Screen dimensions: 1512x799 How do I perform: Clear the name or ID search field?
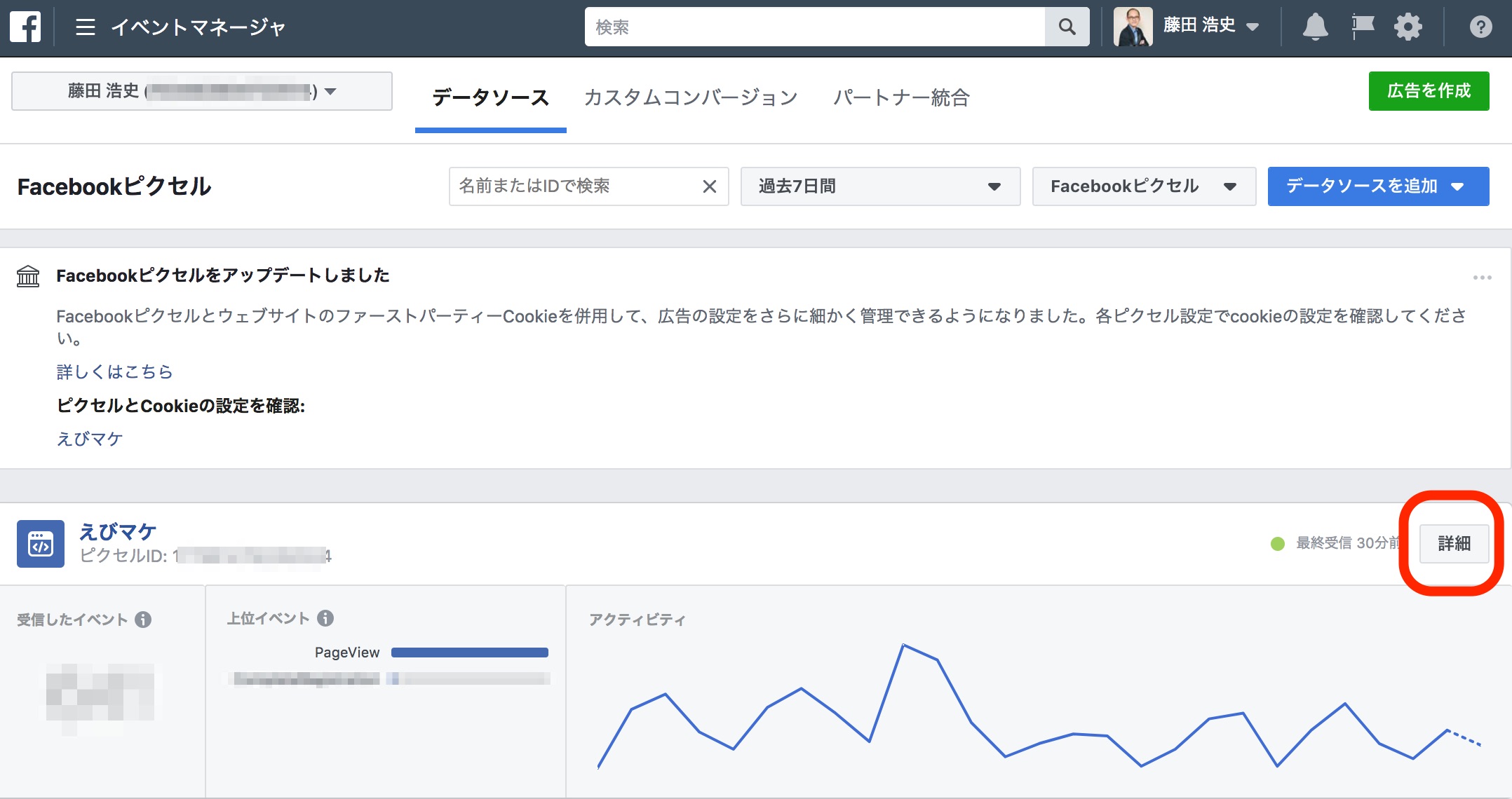[710, 186]
